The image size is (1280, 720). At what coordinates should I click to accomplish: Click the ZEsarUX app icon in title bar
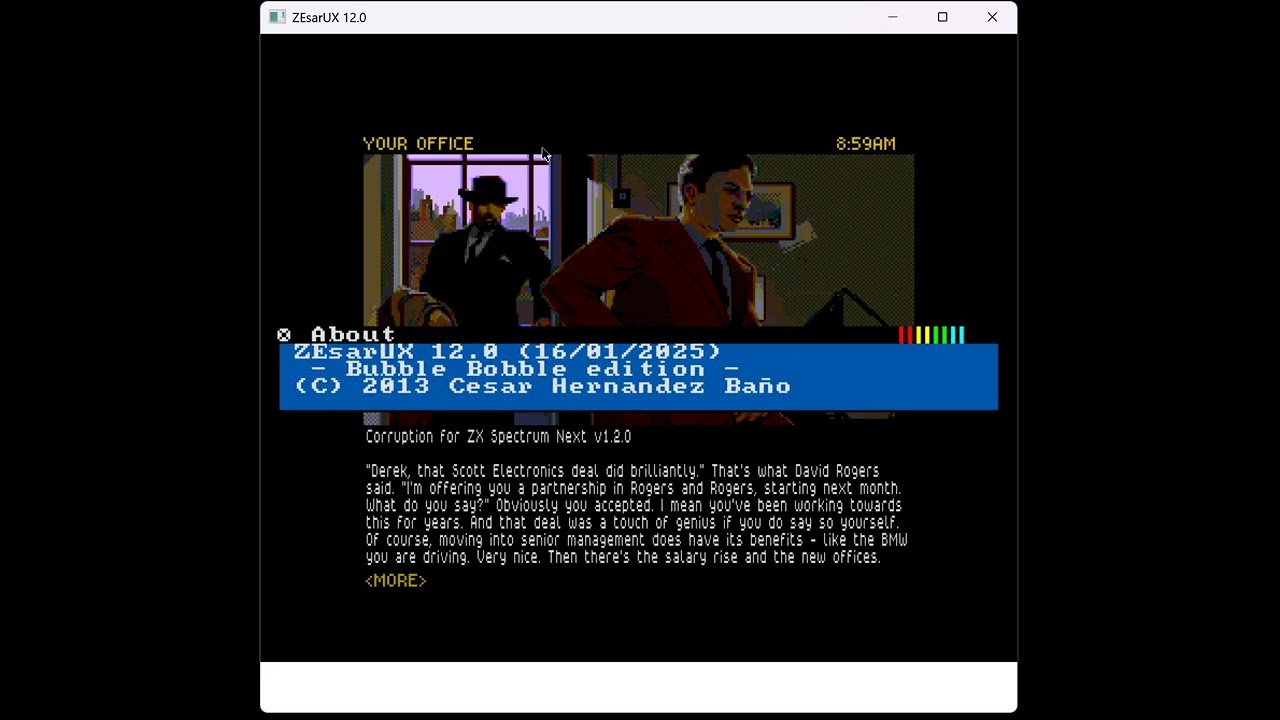[277, 17]
